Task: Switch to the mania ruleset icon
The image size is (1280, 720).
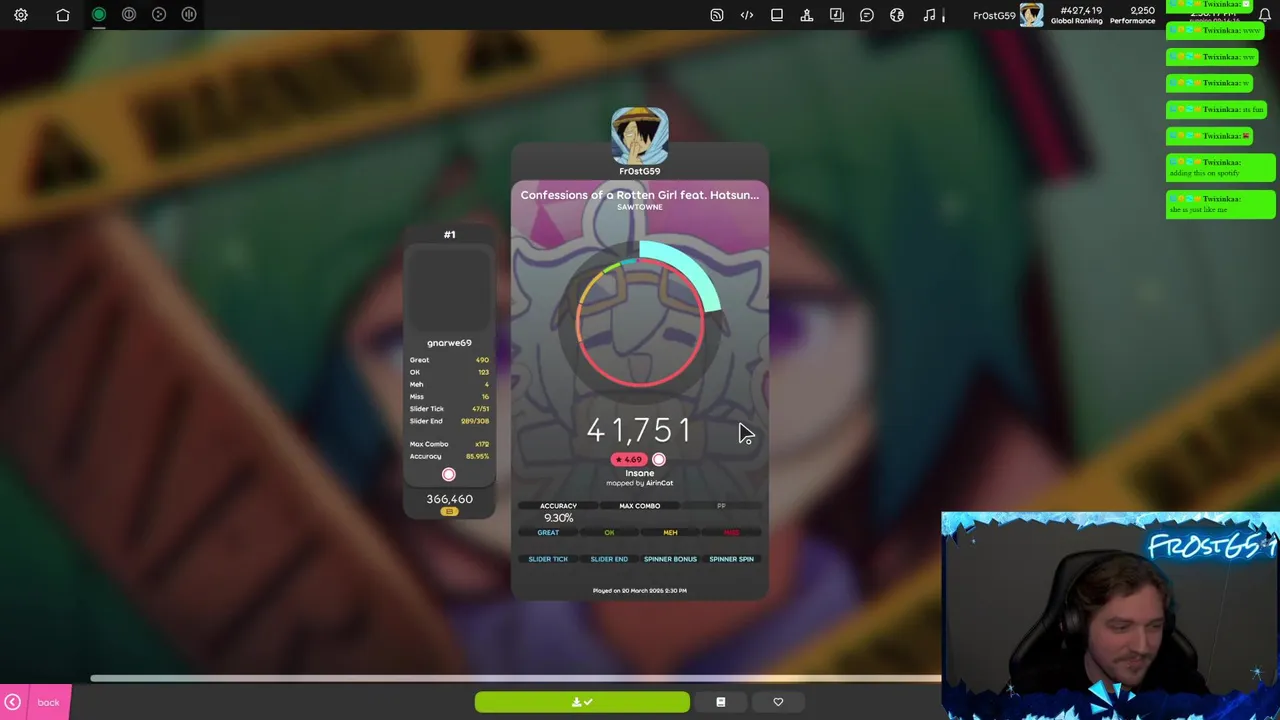Action: coord(189,14)
